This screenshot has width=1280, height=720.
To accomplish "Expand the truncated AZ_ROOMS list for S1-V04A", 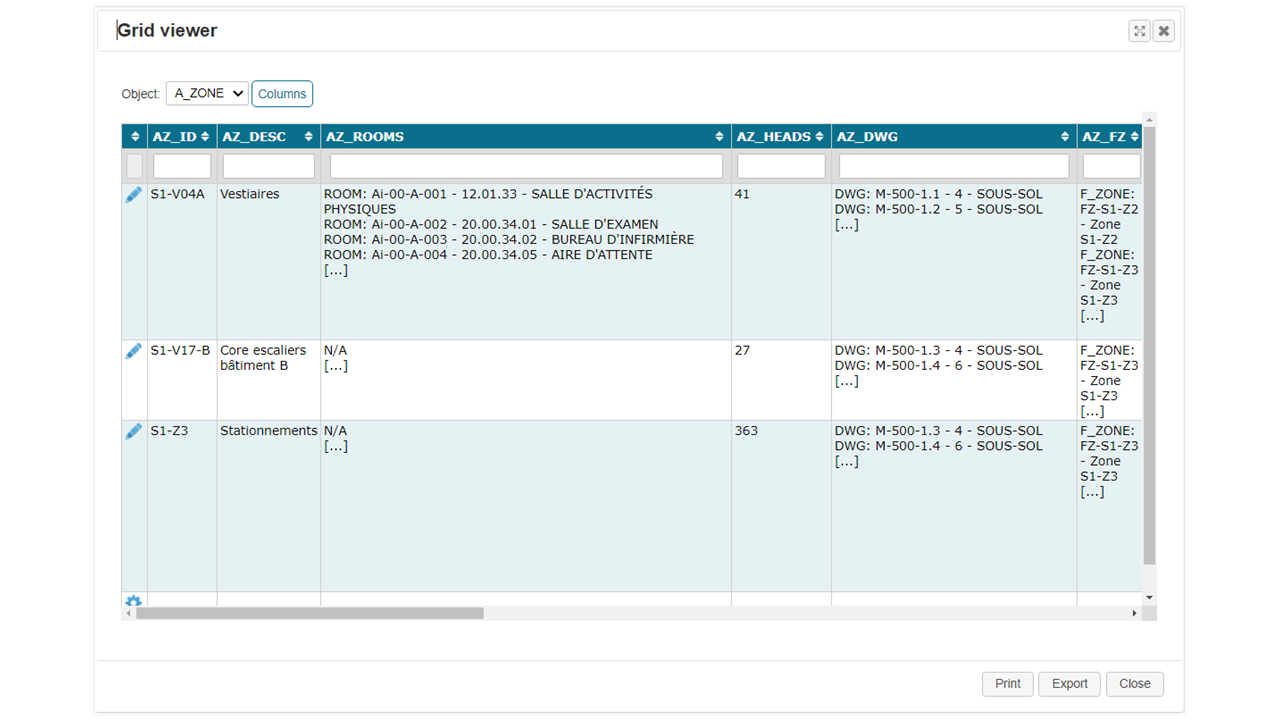I will pos(336,270).
